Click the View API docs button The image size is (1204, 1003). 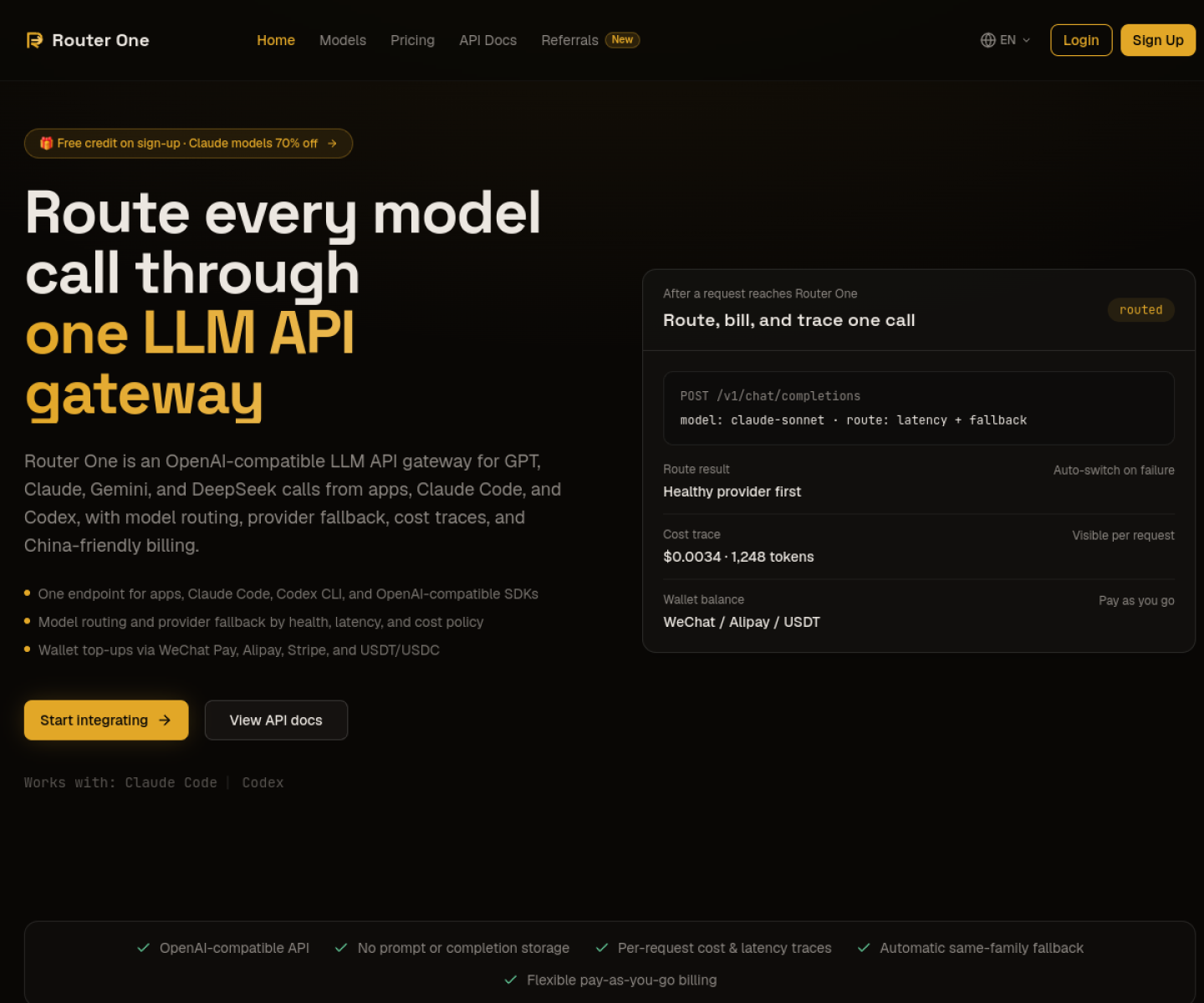276,720
